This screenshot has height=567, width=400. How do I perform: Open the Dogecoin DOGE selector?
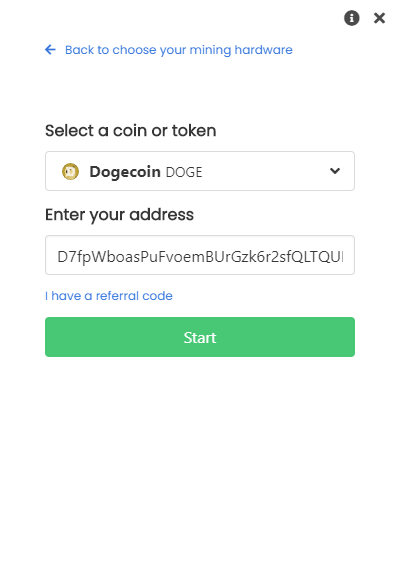(200, 171)
